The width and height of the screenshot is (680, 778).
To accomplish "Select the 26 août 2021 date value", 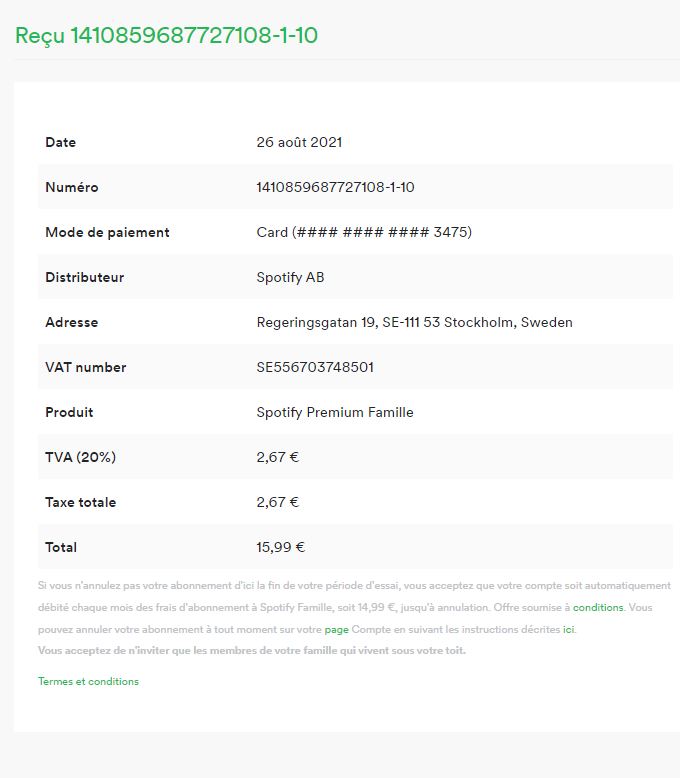I will point(299,142).
